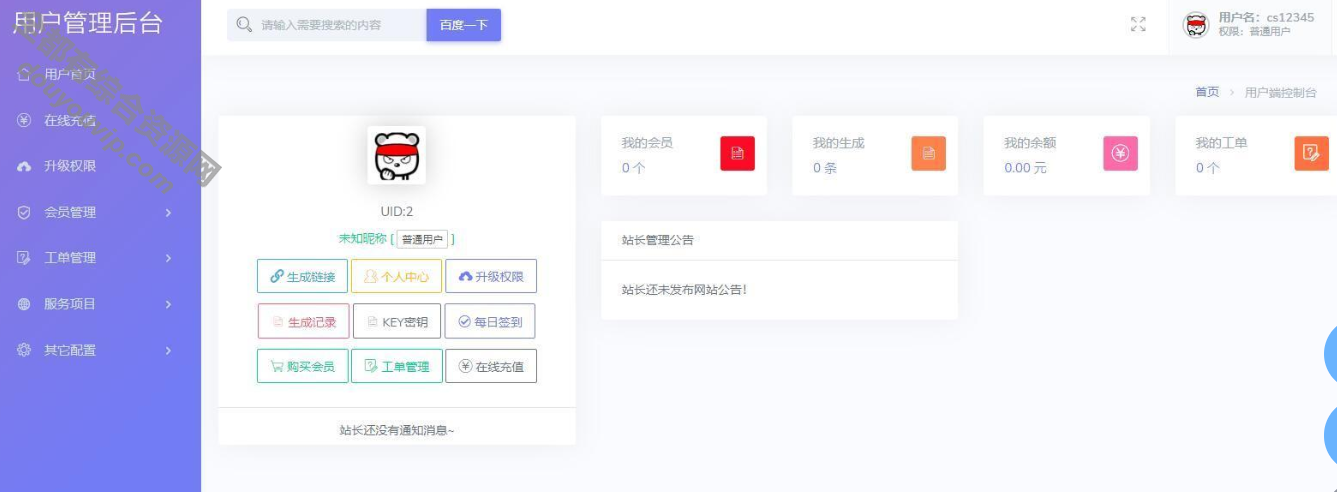Open 服务项目 sidebar menu
The image size is (1337, 492).
pos(69,304)
